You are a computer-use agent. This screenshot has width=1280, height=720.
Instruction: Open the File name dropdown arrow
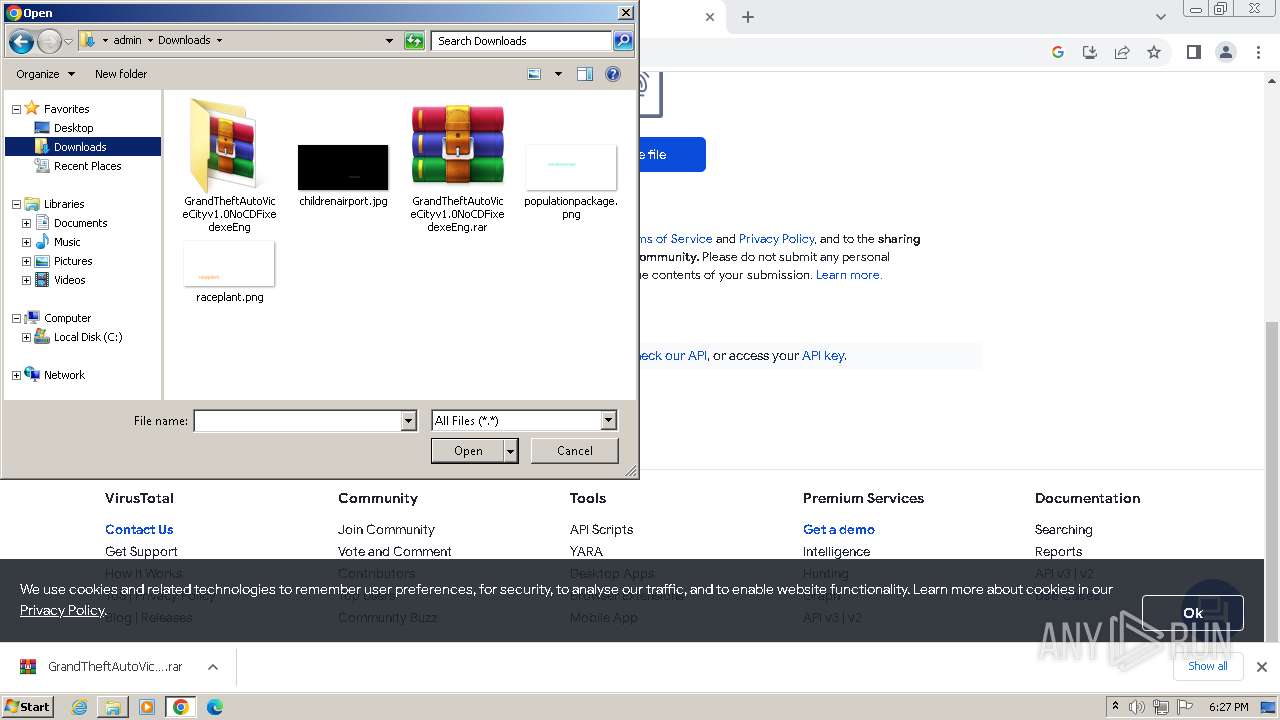pos(408,421)
